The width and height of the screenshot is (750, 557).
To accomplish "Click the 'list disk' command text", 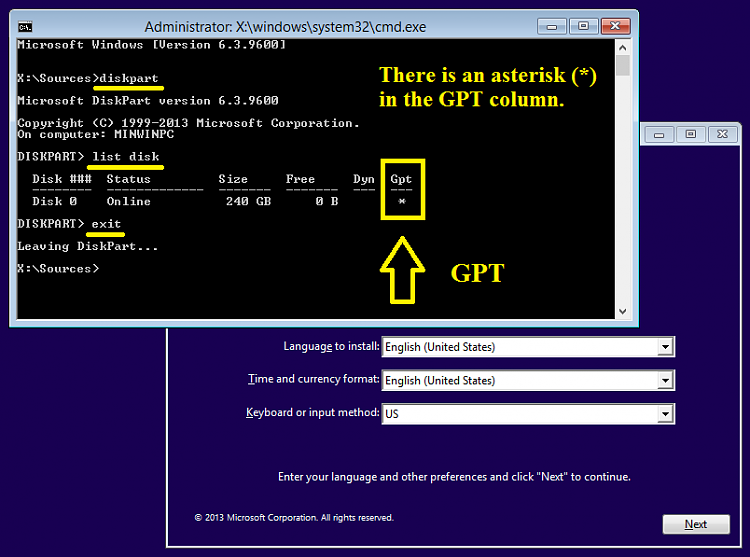I will coord(126,157).
